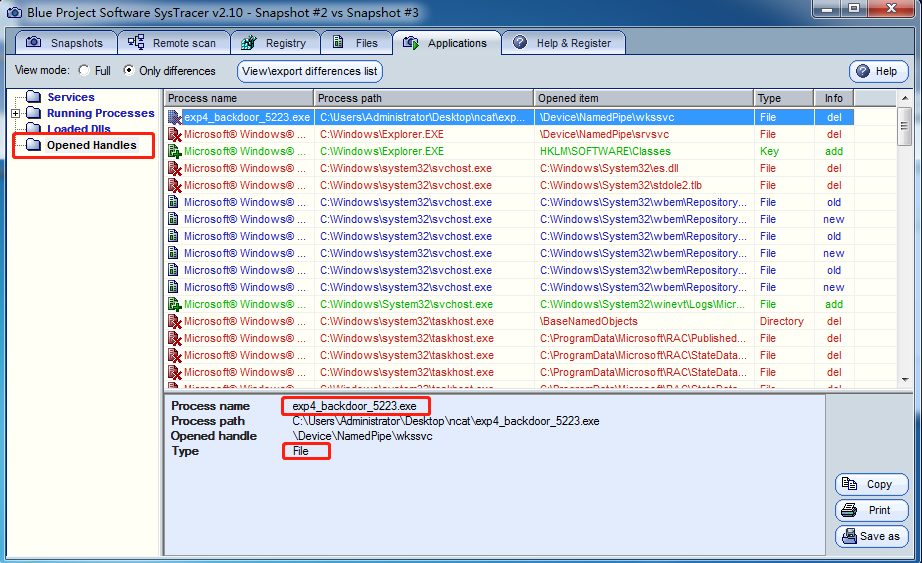
Task: Click the Help button
Action: point(878,71)
